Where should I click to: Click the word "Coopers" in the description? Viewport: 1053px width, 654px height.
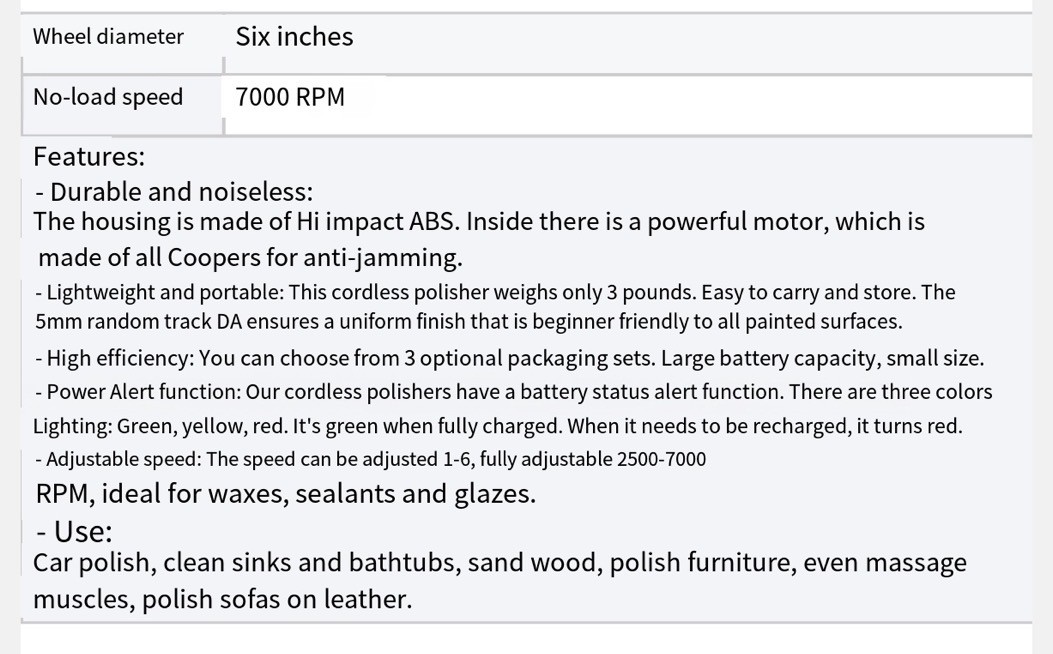[x=213, y=257]
